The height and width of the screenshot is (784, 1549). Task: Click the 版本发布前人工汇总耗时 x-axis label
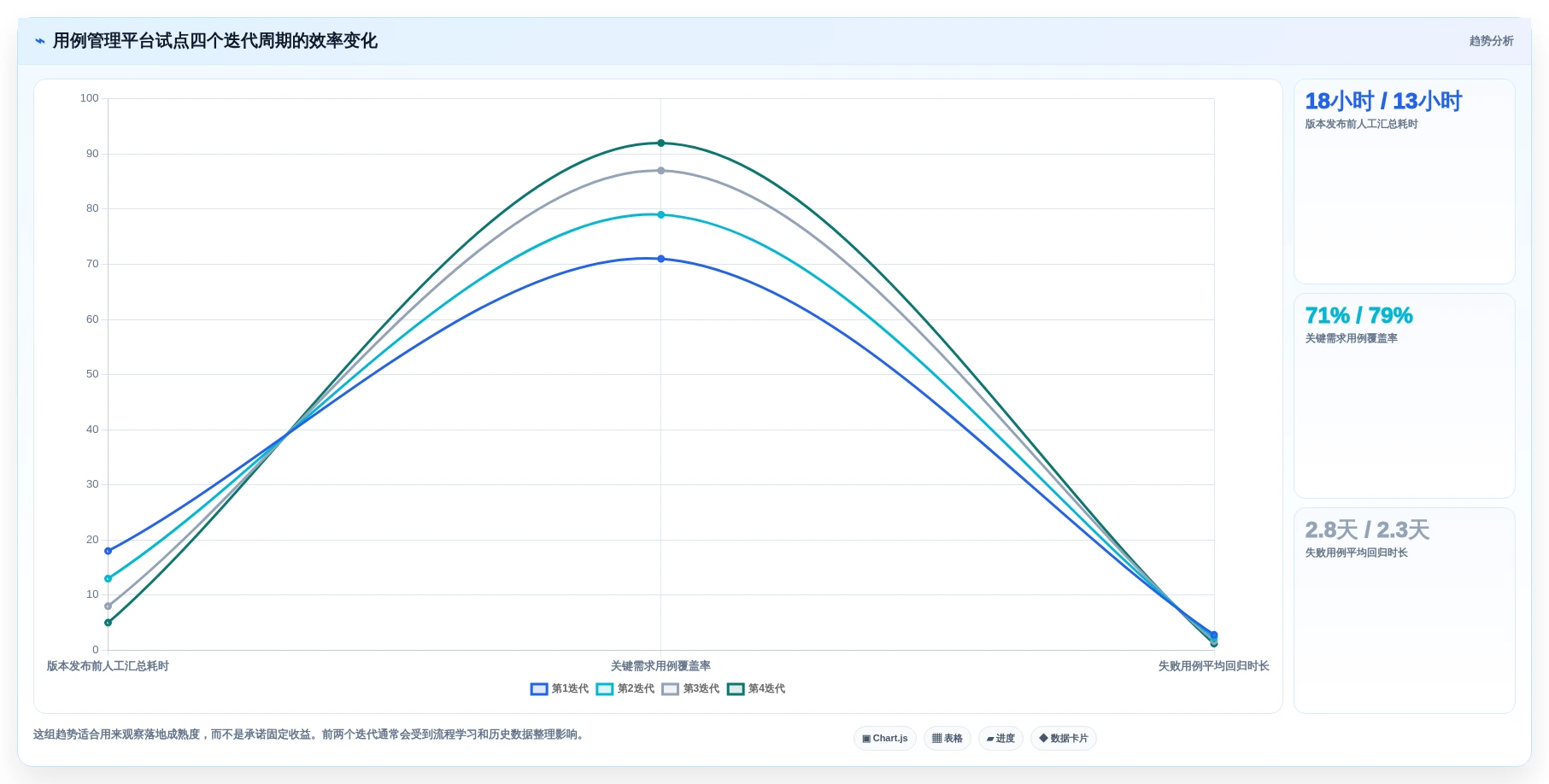pyautogui.click(x=108, y=666)
